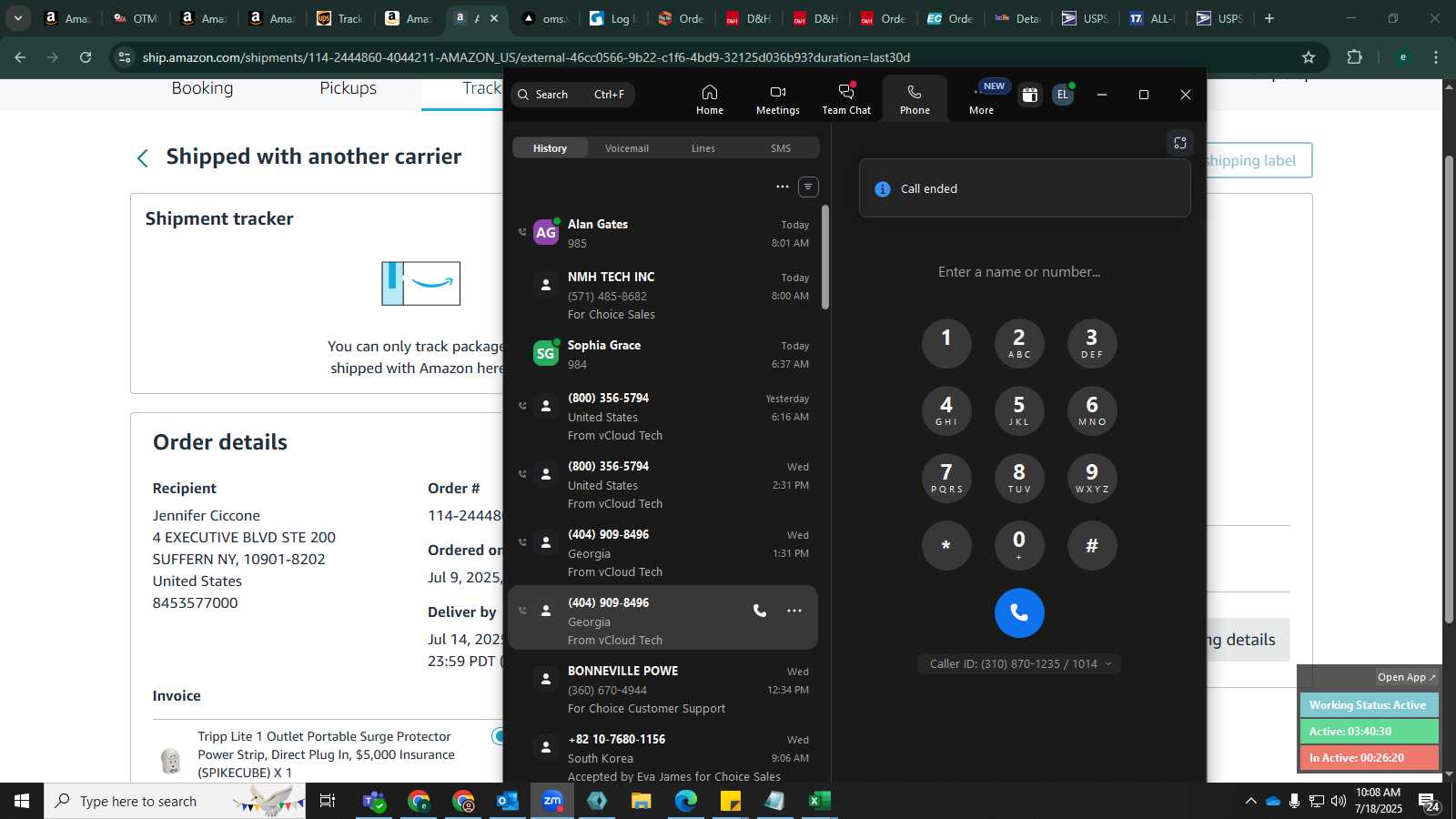Click Enter a name or number field
The image size is (1456, 819).
(1019, 272)
